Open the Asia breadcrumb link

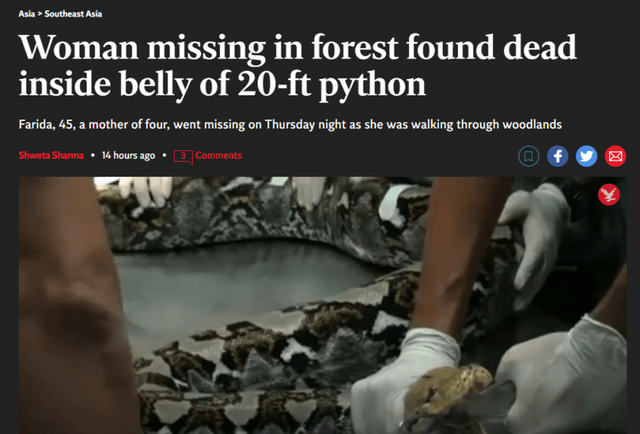[x=27, y=14]
